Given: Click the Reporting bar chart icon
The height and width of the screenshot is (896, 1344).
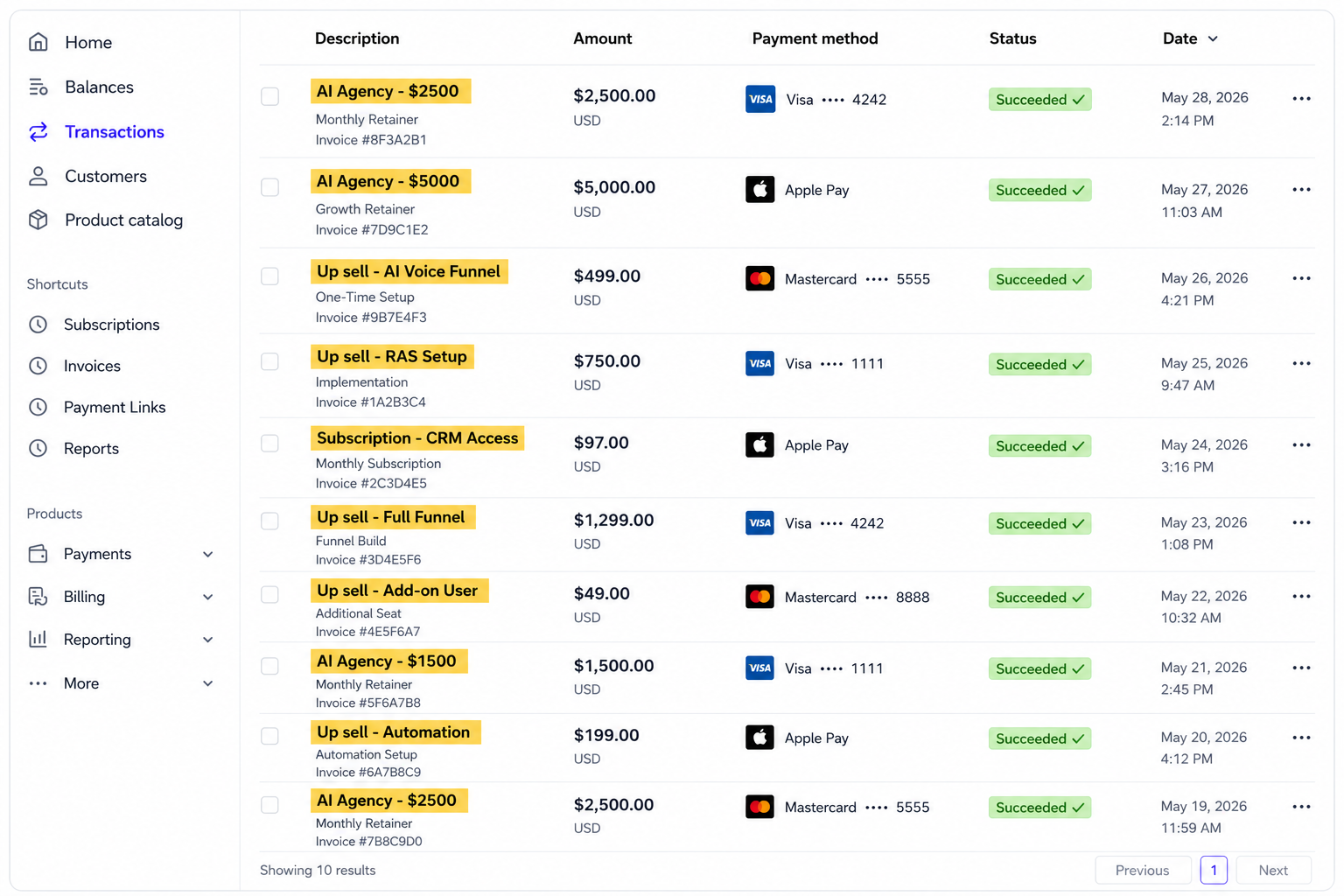Looking at the screenshot, I should [x=38, y=639].
